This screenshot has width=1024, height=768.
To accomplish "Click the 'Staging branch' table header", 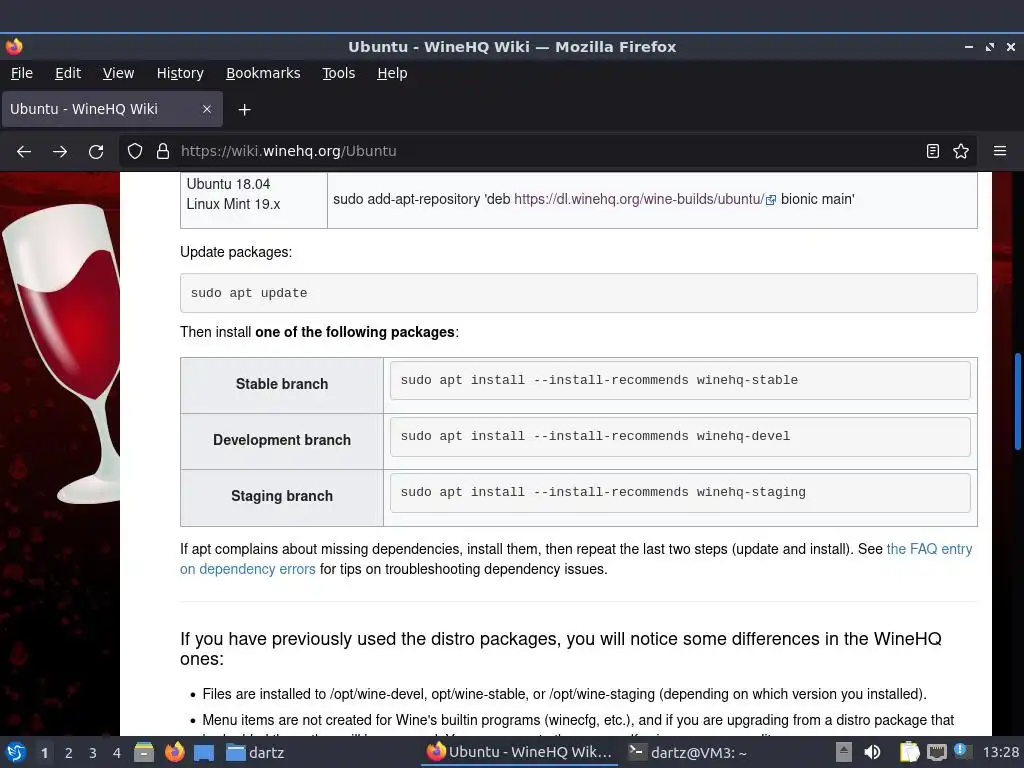I will click(x=282, y=496).
